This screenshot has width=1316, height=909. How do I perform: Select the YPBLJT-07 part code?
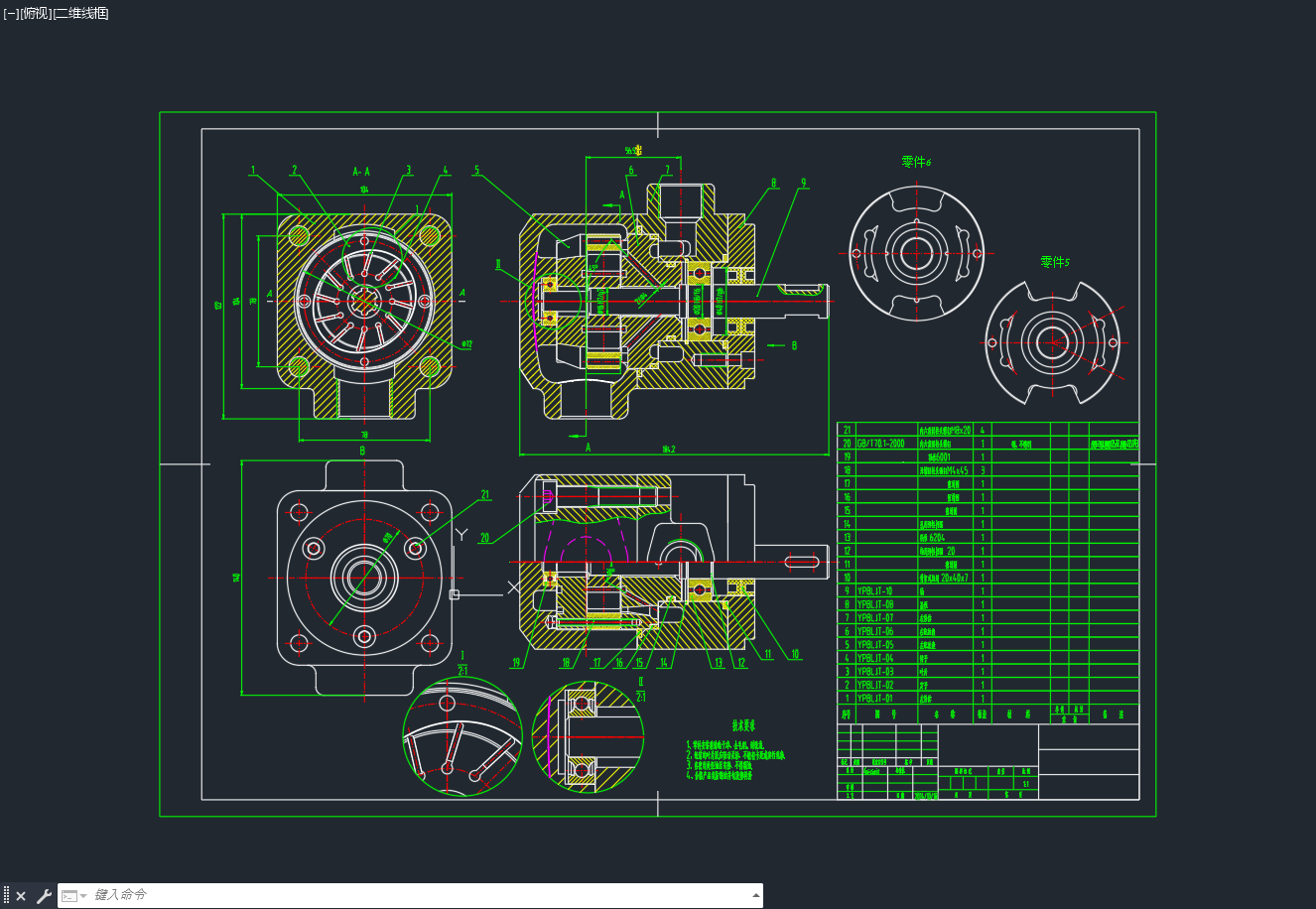pos(875,618)
